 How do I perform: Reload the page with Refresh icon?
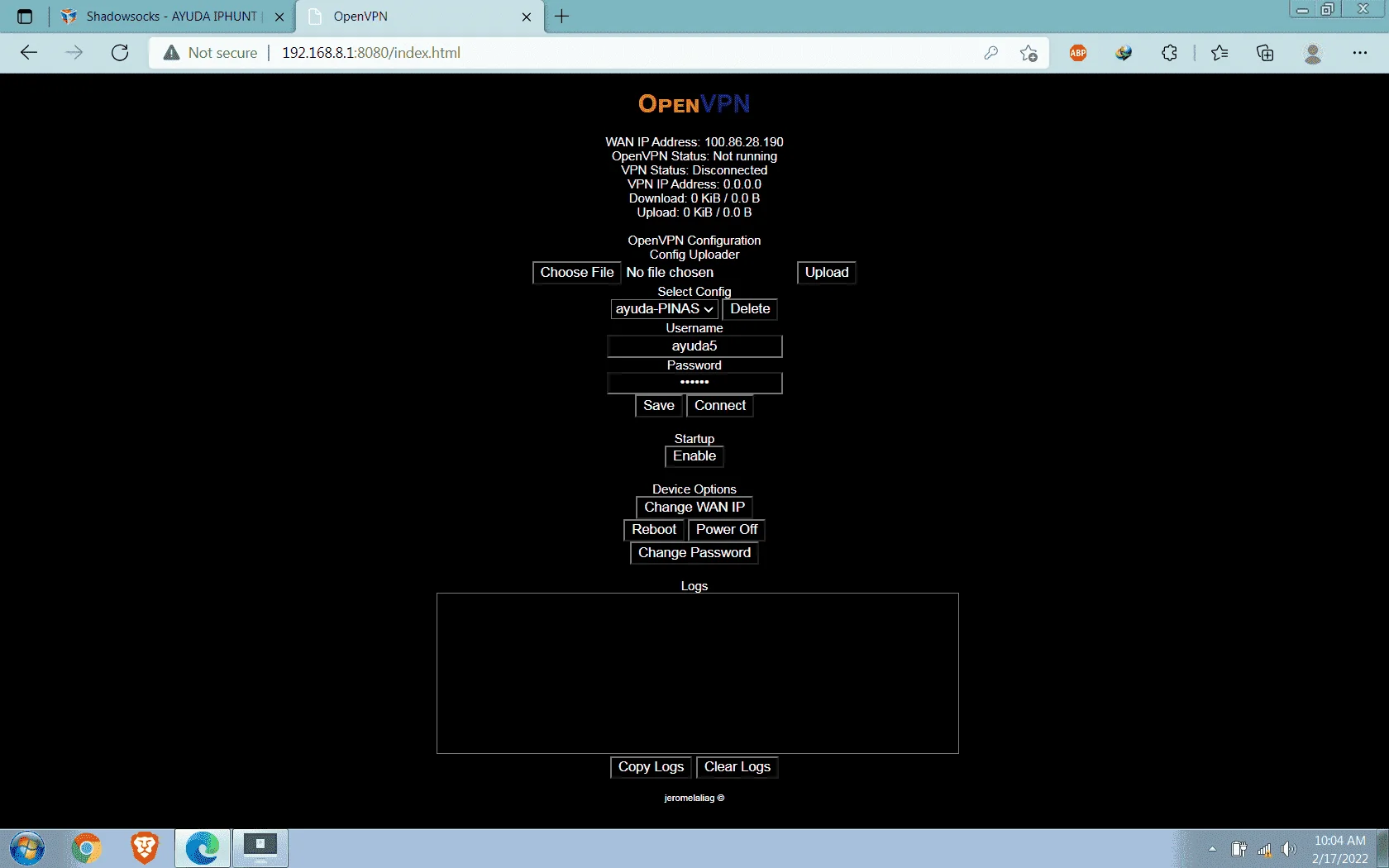120,53
